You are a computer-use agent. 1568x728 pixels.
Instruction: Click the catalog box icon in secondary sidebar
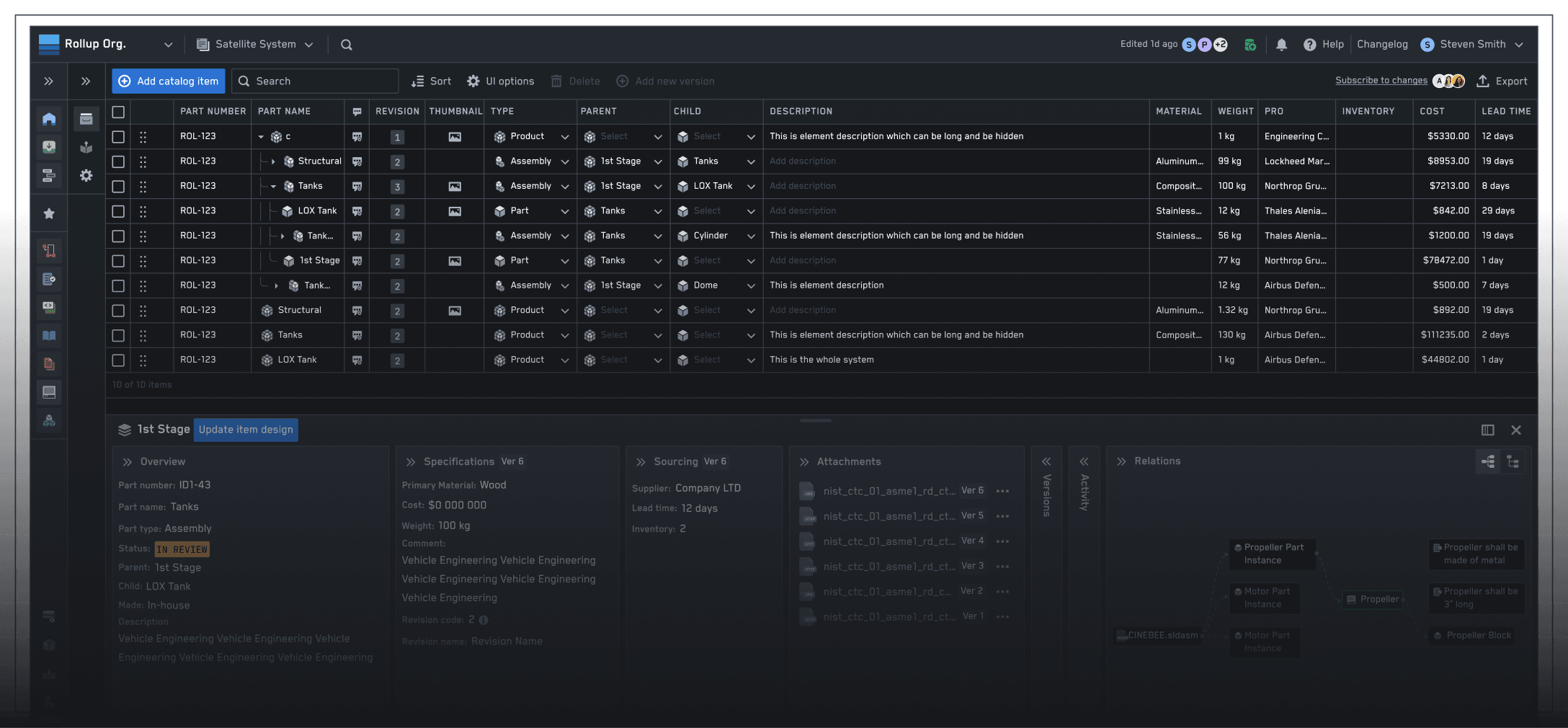(86, 119)
